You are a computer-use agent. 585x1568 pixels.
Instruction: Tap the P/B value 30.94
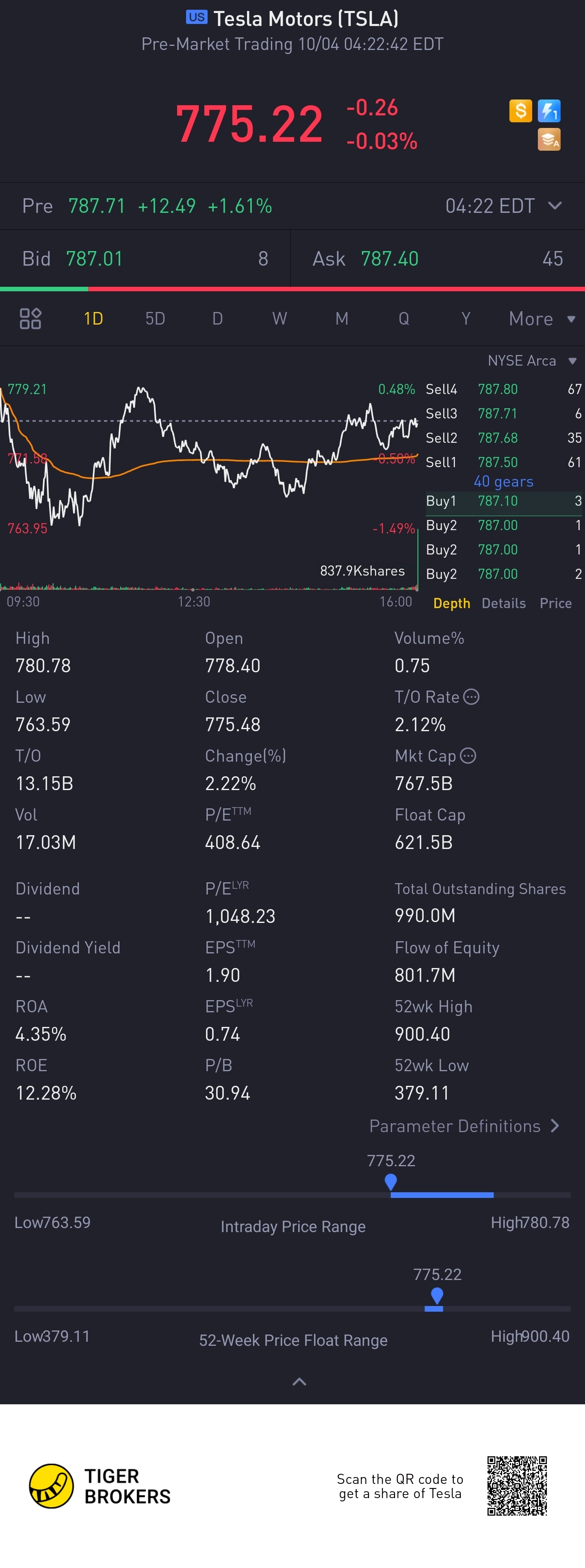[x=227, y=1093]
